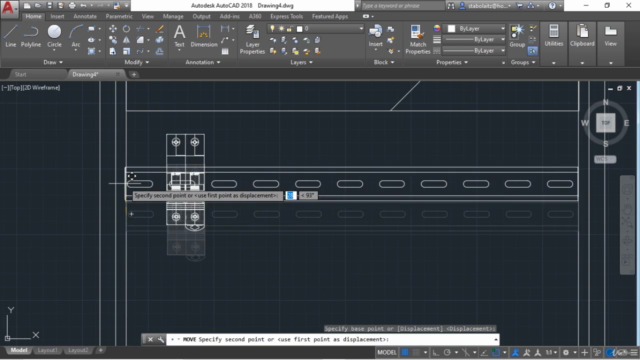Viewport: 640px width, 360px height.
Task: Switch to the Insert ribbon tab
Action: [x=57, y=16]
